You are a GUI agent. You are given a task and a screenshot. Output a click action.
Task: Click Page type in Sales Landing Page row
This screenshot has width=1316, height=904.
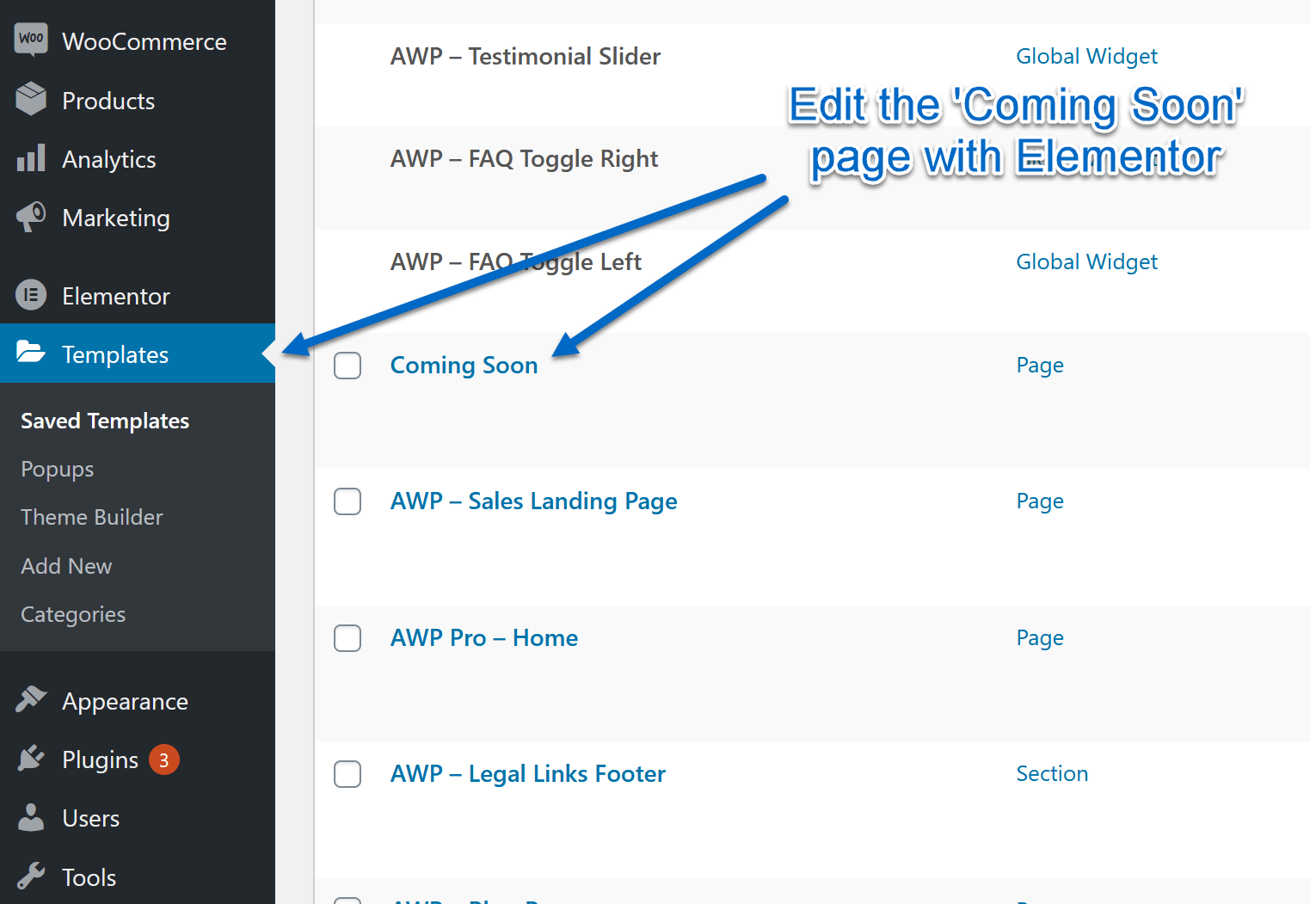[x=1040, y=501]
